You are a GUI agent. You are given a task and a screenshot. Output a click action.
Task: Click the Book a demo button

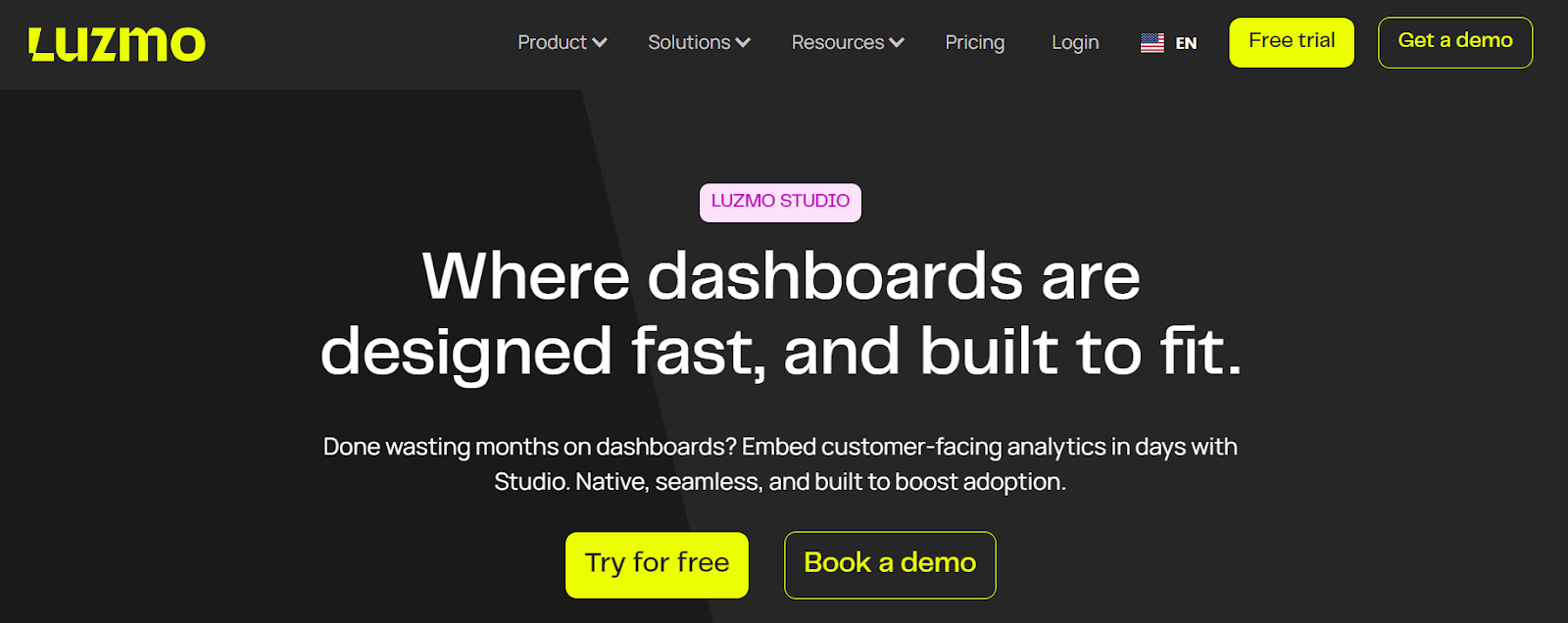(890, 564)
